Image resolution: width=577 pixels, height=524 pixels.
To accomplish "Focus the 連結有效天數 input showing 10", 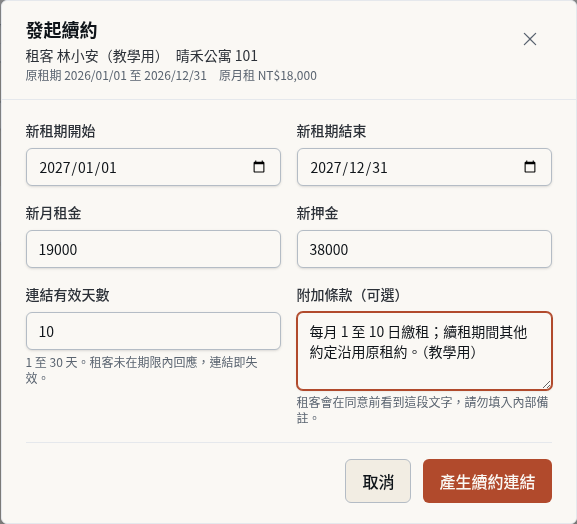I will coord(153,331).
